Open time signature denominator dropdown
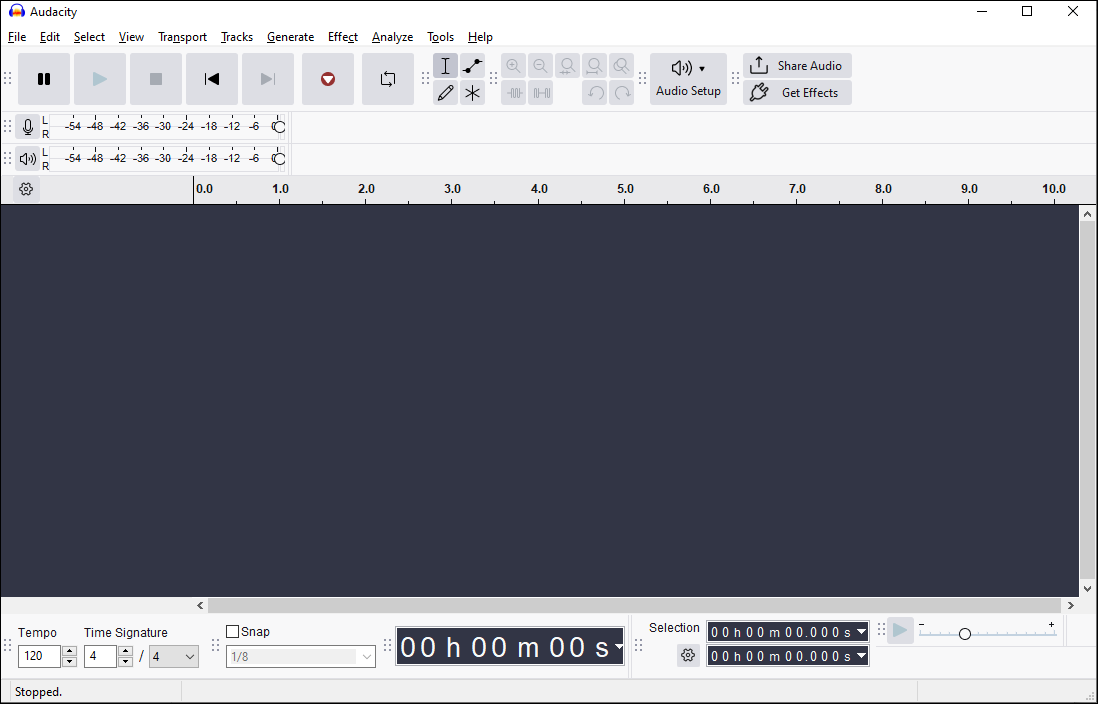The height and width of the screenshot is (704, 1098). point(174,656)
